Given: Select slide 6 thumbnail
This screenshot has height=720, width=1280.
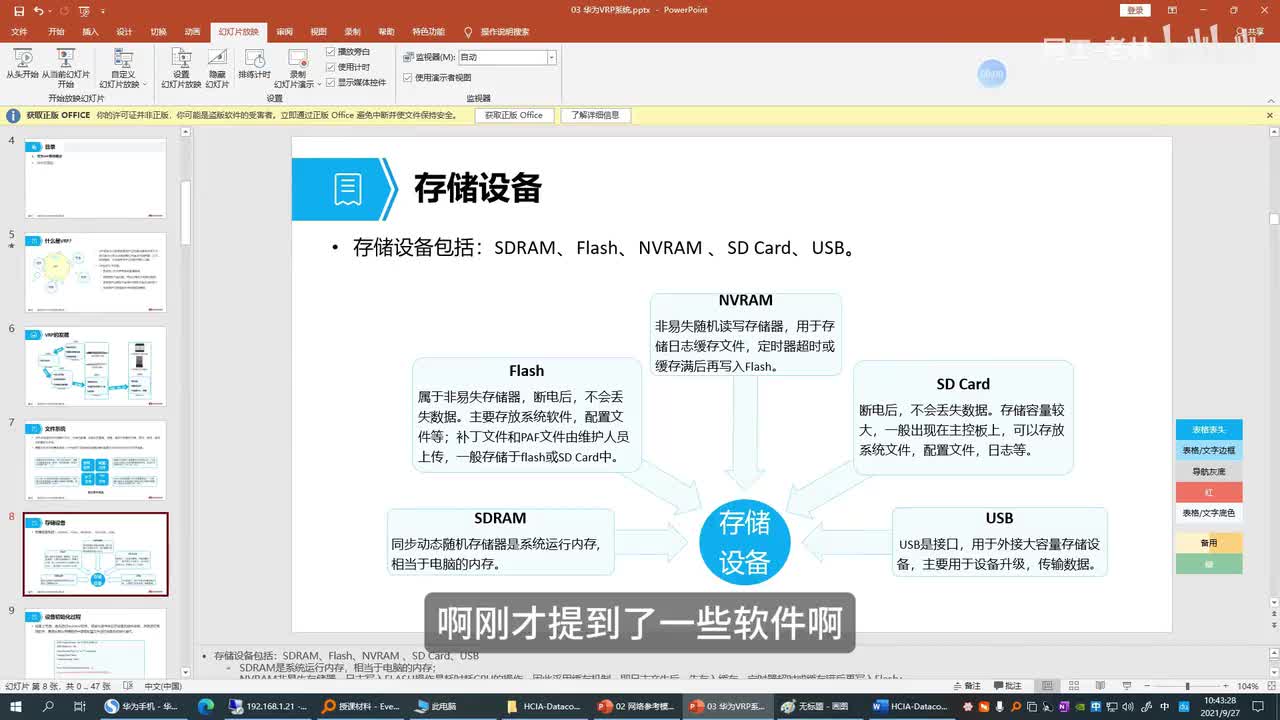Looking at the screenshot, I should pos(95,366).
